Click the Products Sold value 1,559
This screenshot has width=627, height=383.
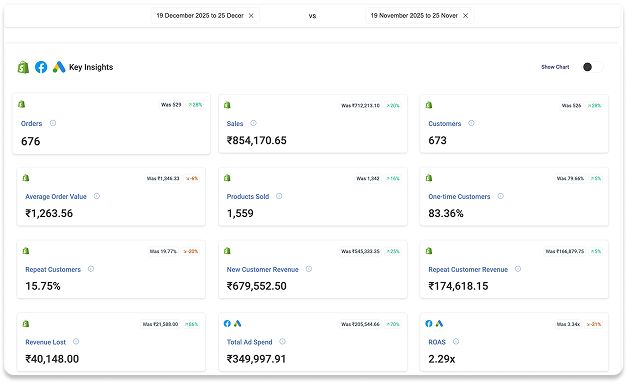(x=240, y=213)
